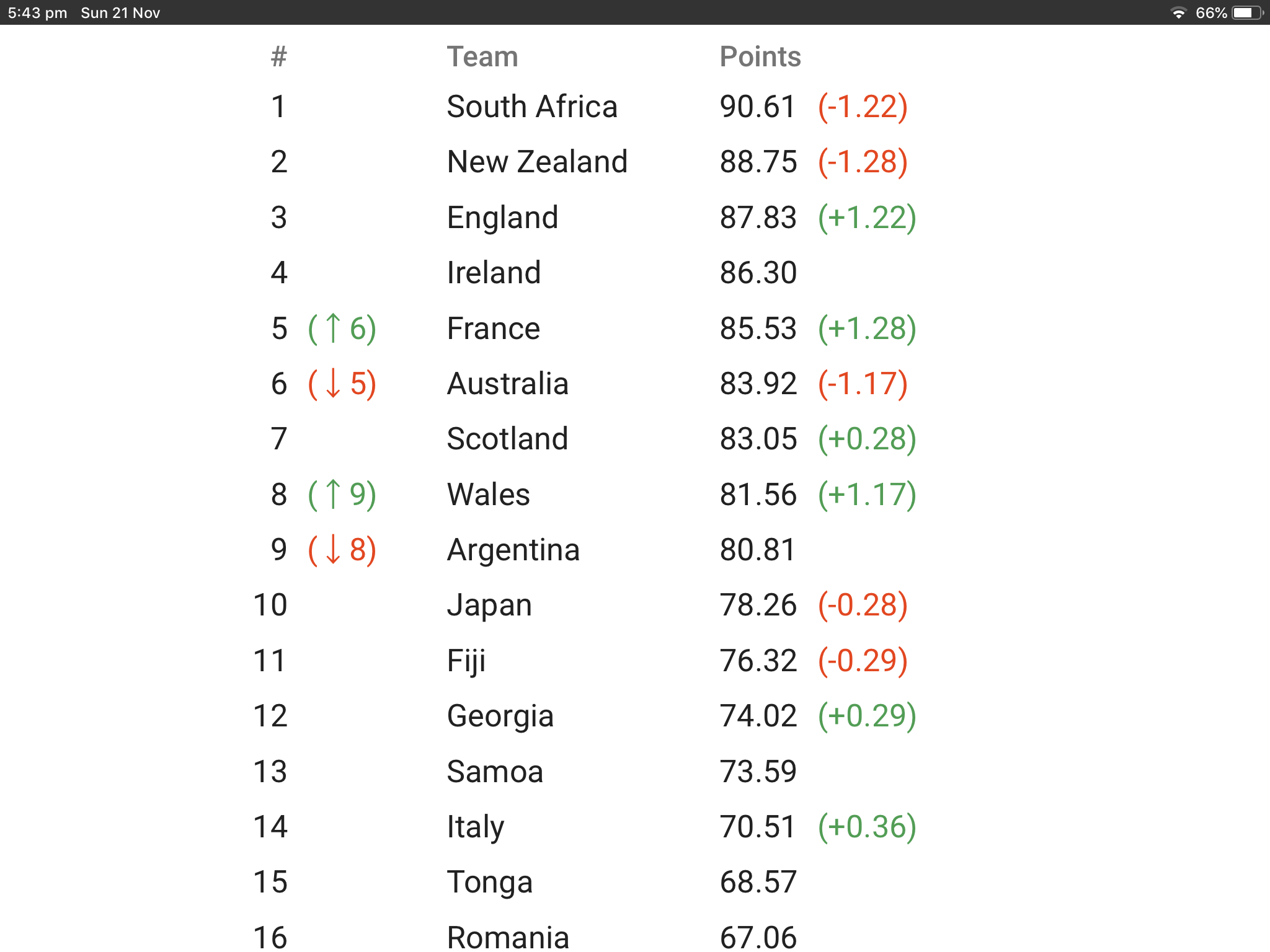Tap Ireland in the team list
1270x952 pixels.
(494, 273)
